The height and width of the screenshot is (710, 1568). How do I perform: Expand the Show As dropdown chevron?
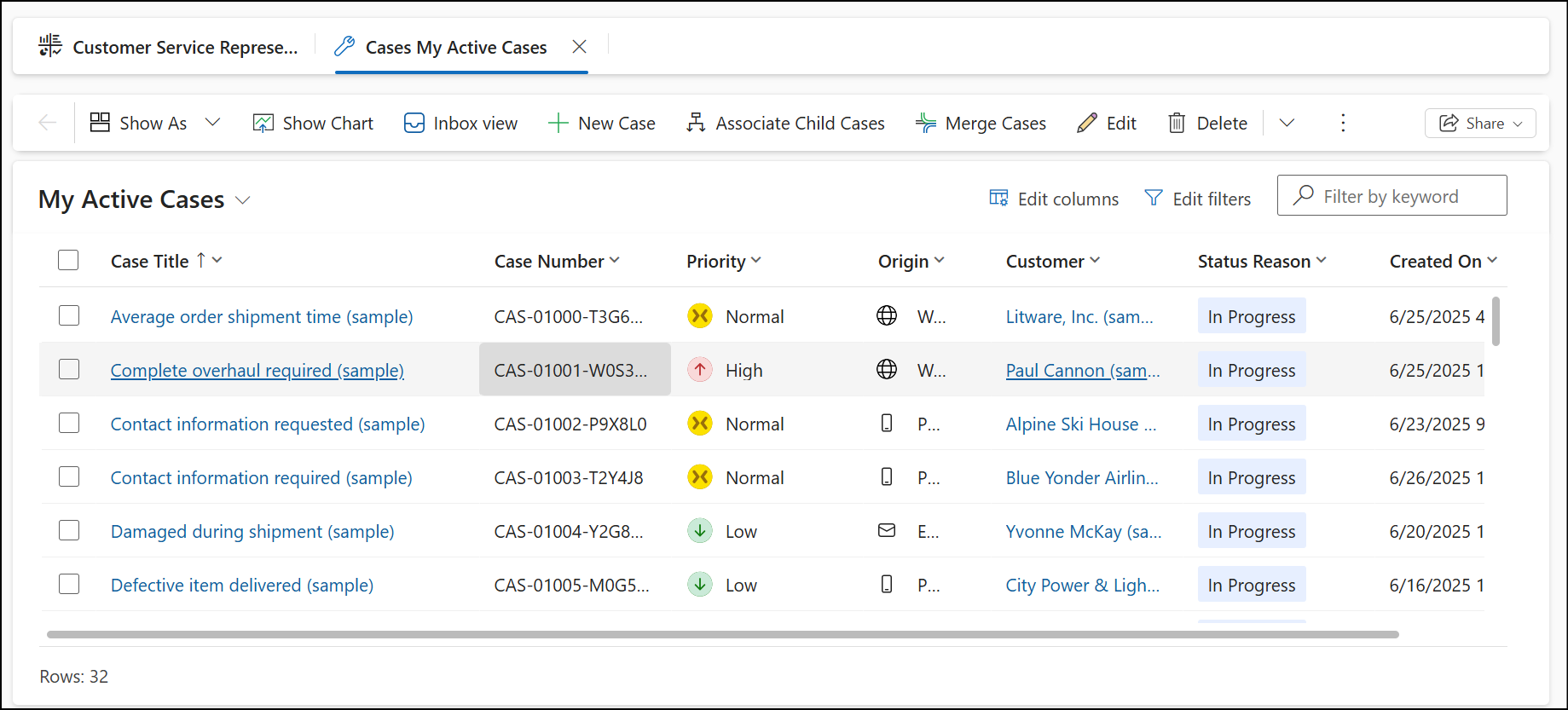(213, 123)
